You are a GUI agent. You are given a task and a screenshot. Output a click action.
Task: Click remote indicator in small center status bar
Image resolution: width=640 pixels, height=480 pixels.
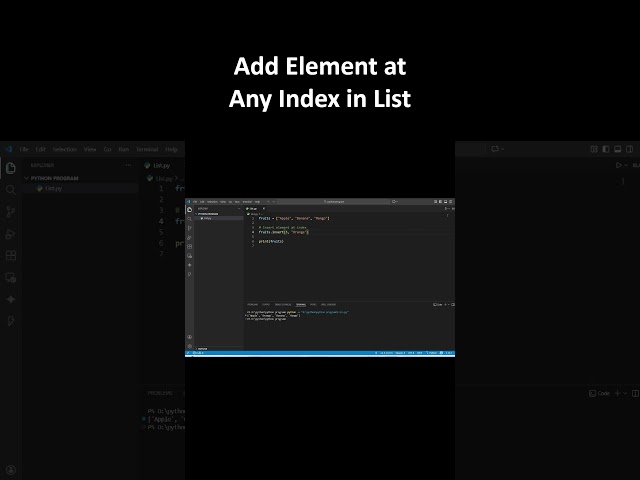[x=188, y=353]
